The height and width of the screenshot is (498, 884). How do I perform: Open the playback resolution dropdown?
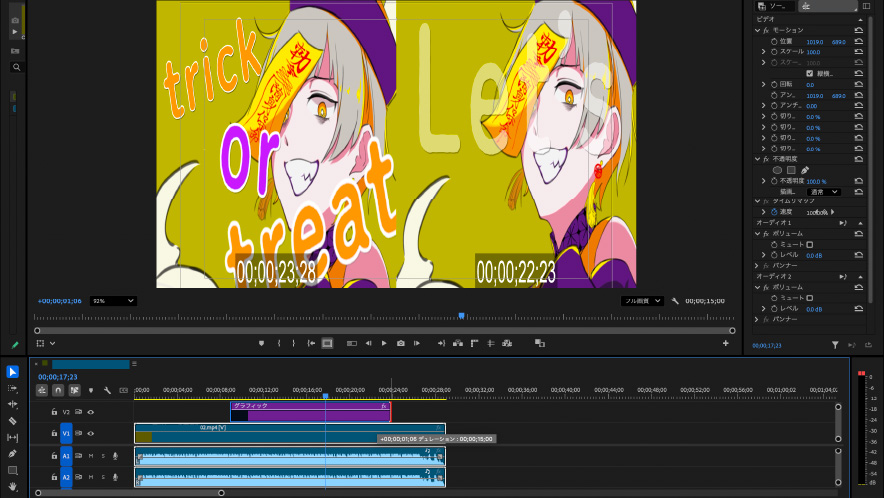(x=643, y=300)
